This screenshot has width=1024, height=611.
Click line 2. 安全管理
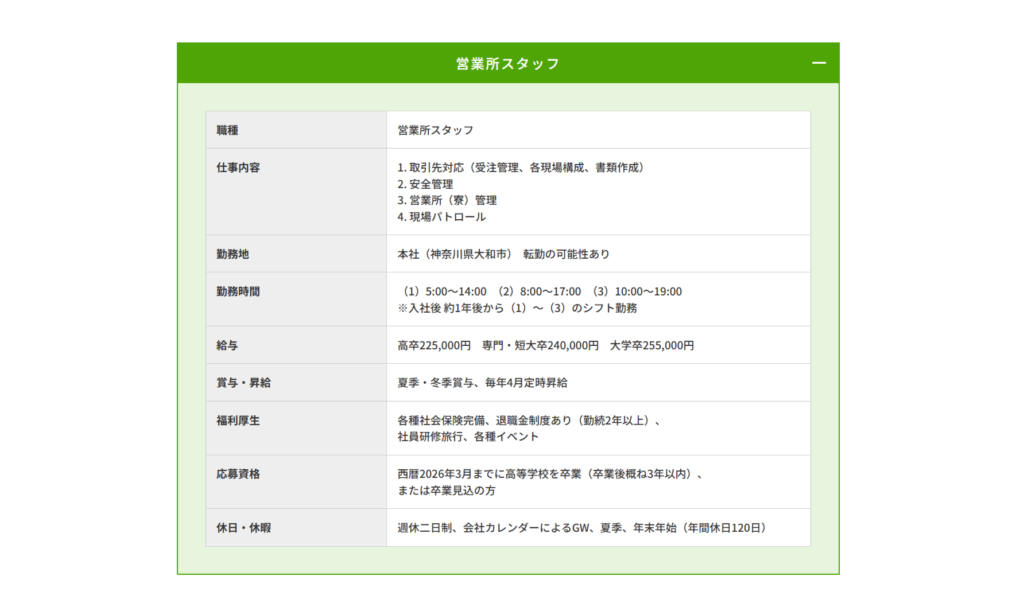click(x=425, y=184)
